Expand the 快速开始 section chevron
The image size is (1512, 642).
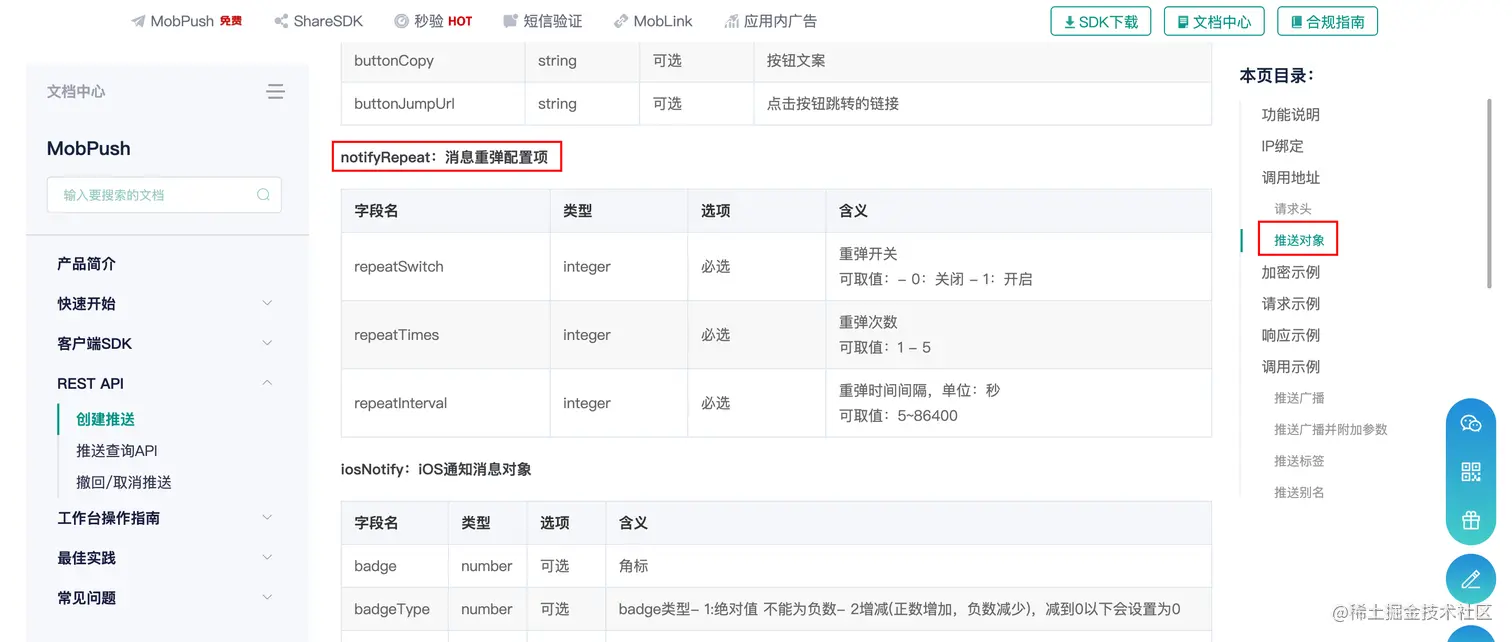click(267, 303)
